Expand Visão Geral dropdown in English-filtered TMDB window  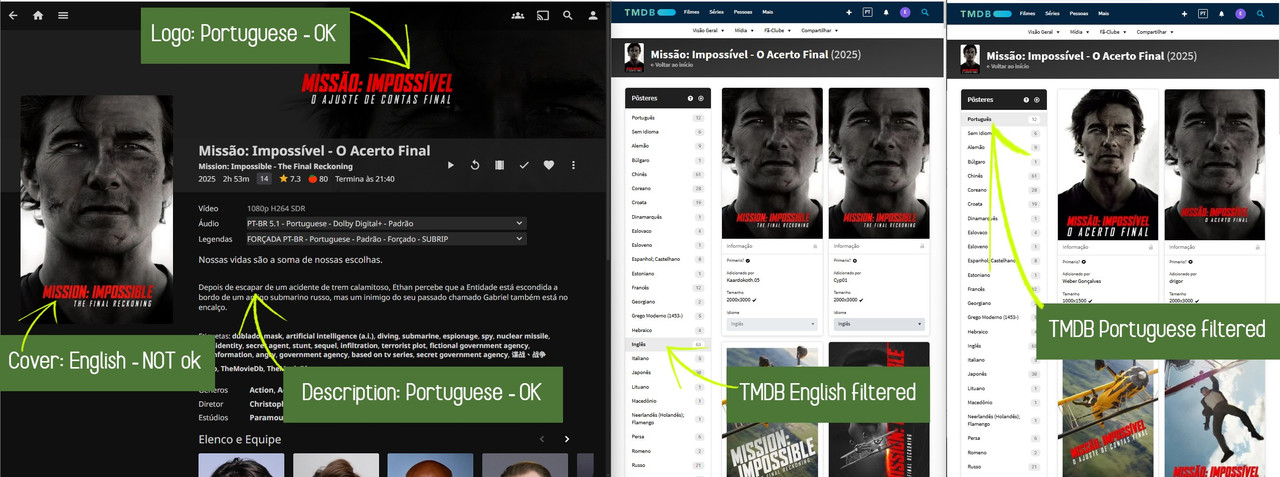pyautogui.click(x=707, y=31)
